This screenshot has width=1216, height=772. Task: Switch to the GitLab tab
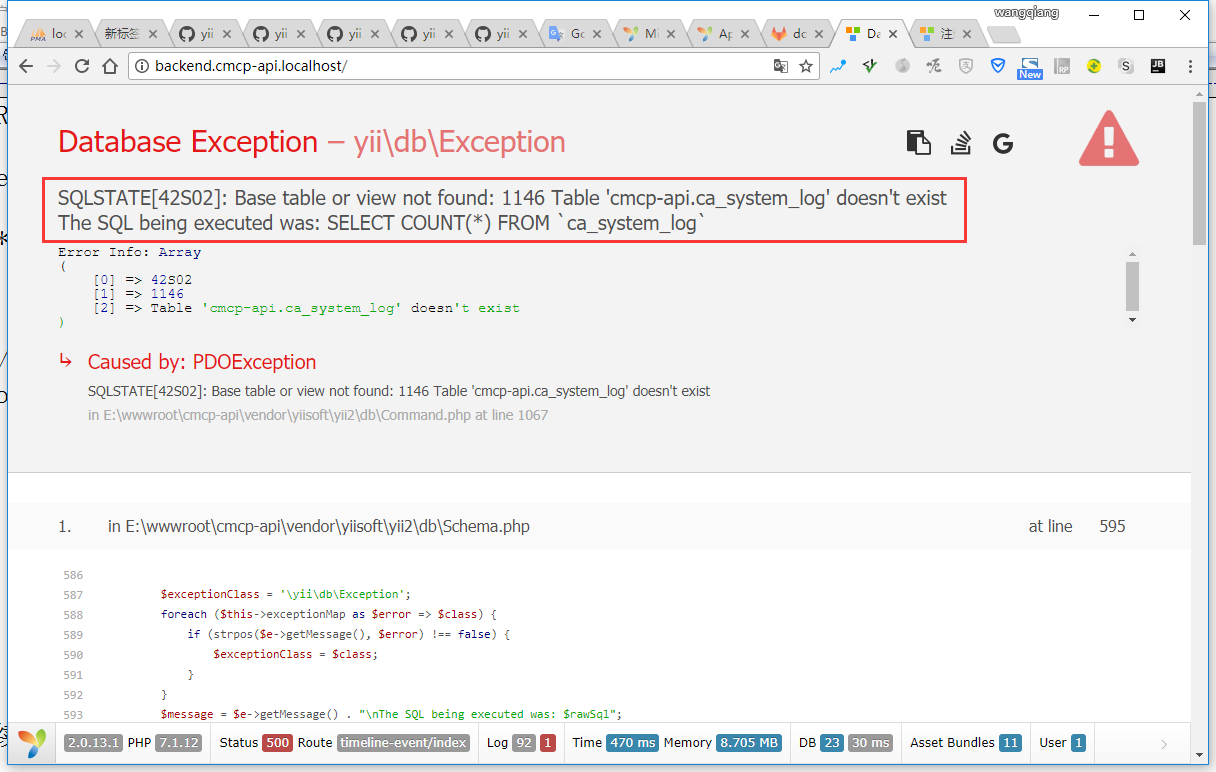(789, 34)
